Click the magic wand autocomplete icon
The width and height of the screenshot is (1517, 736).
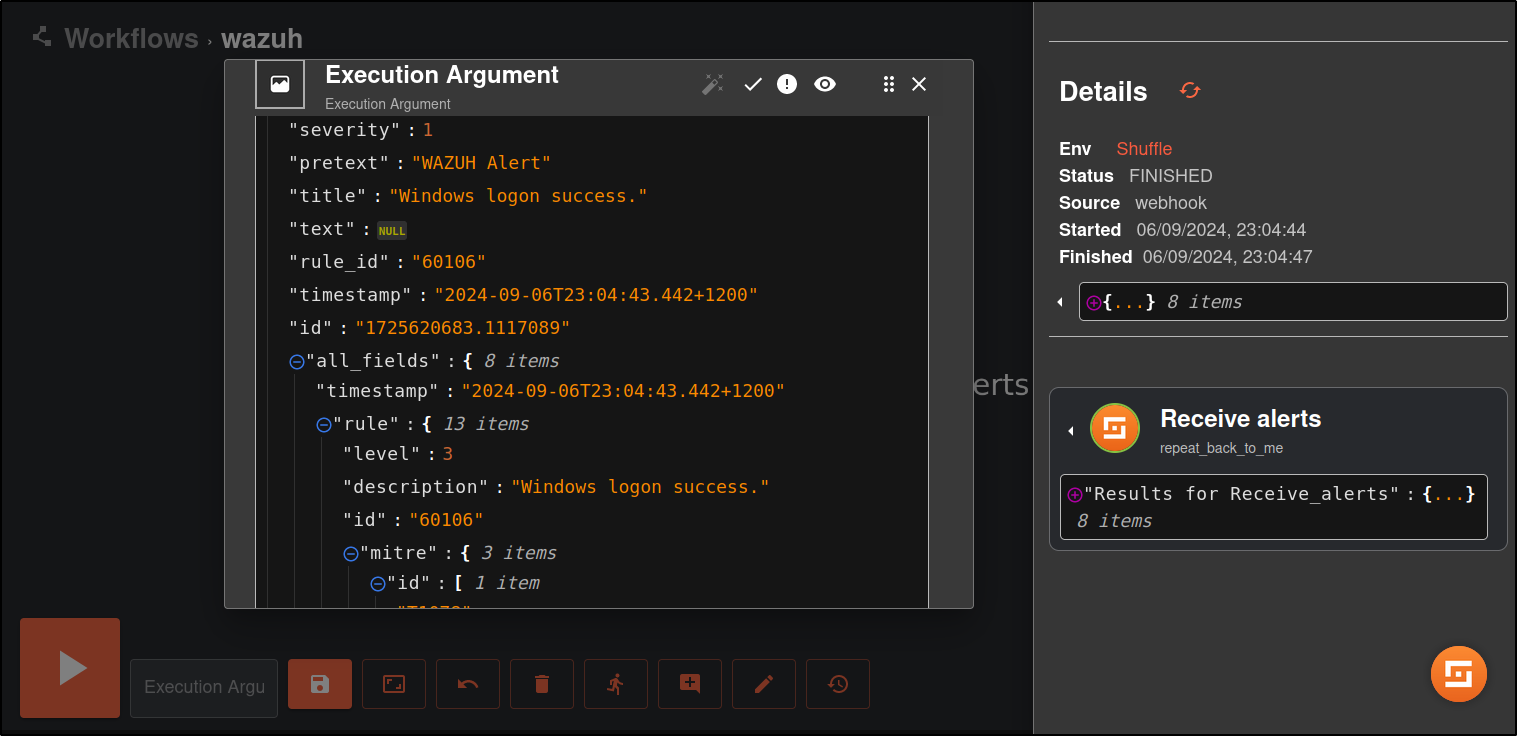(x=712, y=84)
